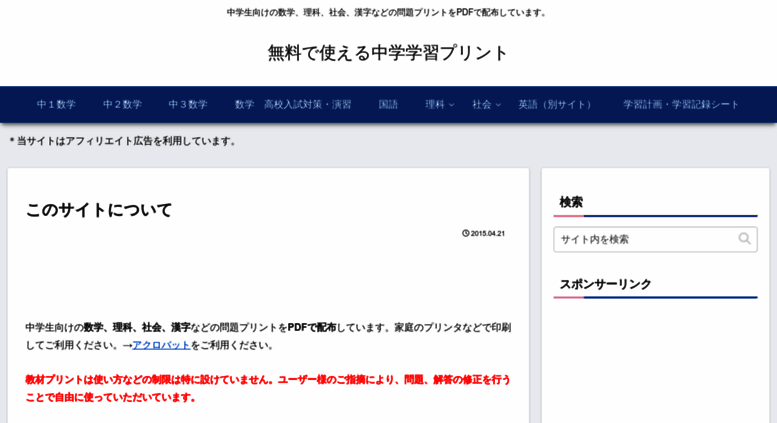Click the page heading このサイトについて
This screenshot has height=423, width=777.
pyautogui.click(x=99, y=210)
